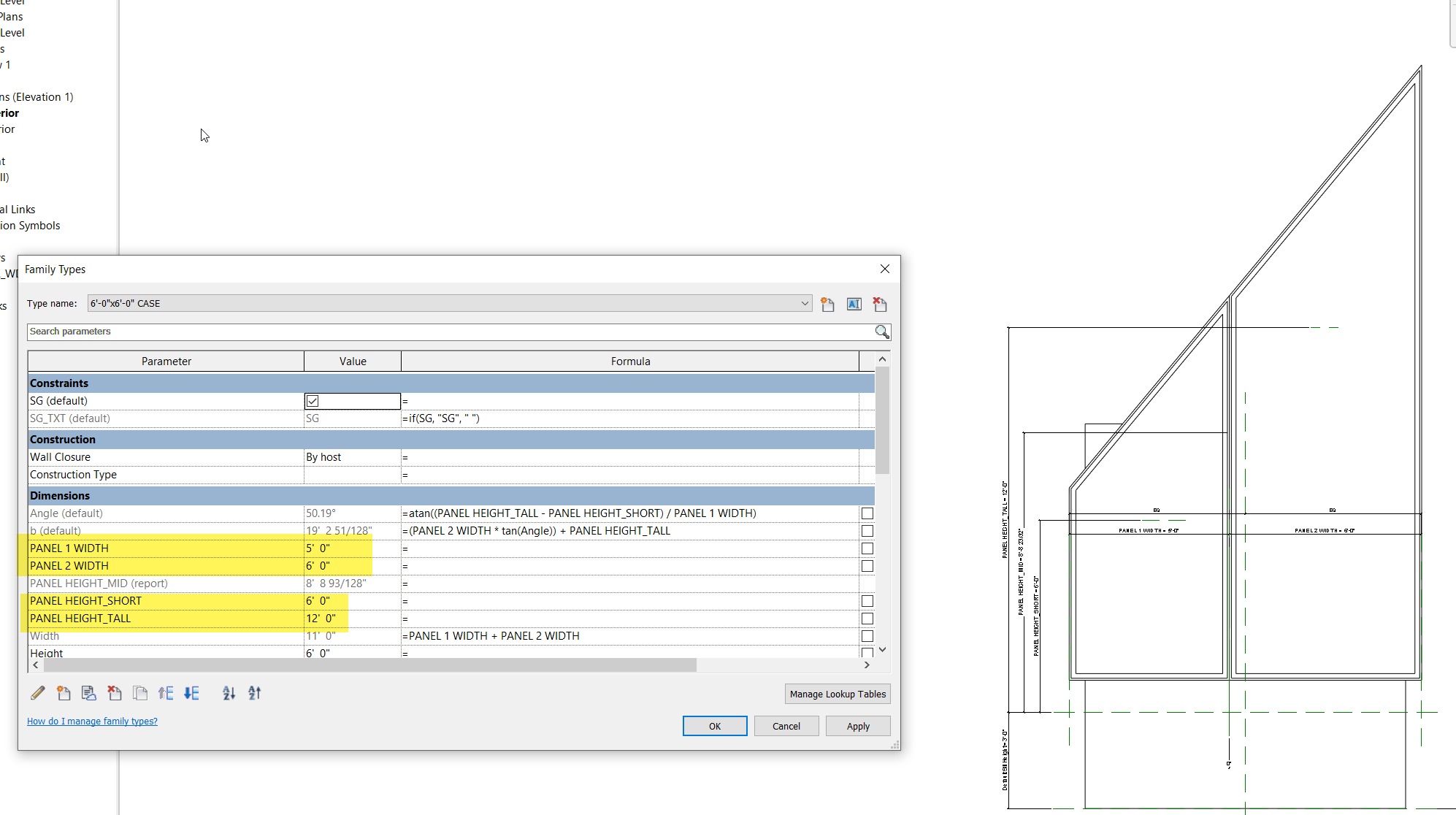Click the Sort Ascending icon
The height and width of the screenshot is (815, 1456).
pyautogui.click(x=229, y=692)
